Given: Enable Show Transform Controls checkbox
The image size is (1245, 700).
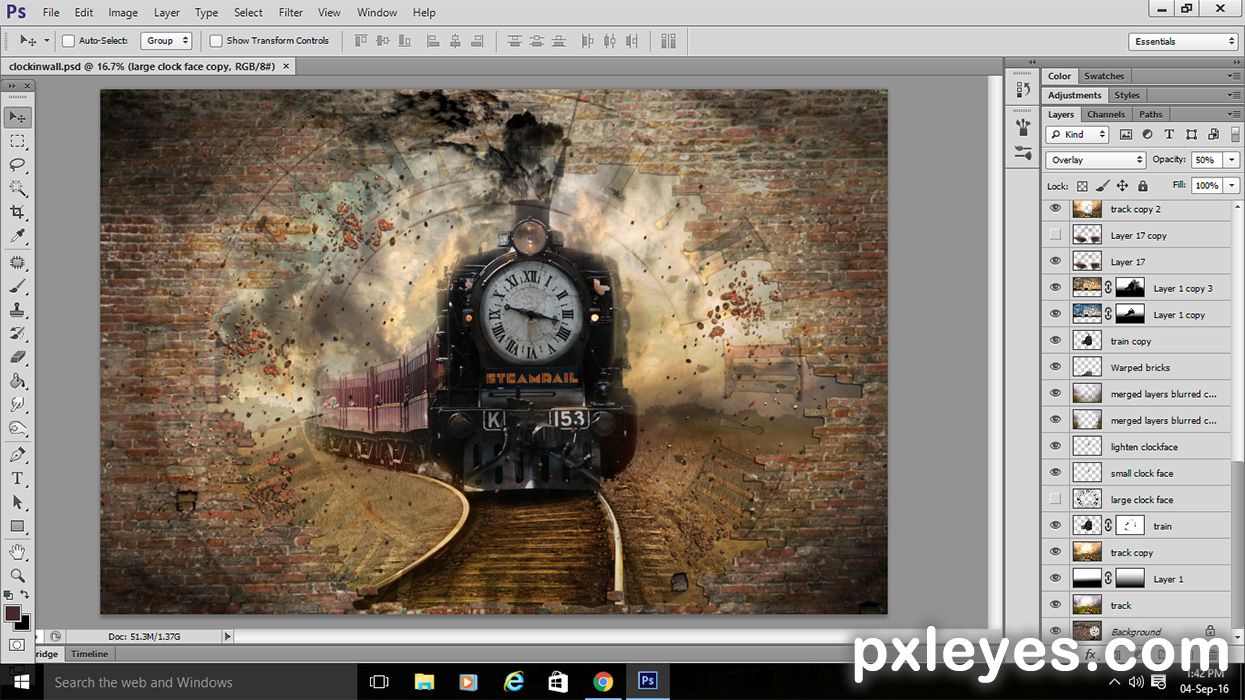Looking at the screenshot, I should 215,41.
